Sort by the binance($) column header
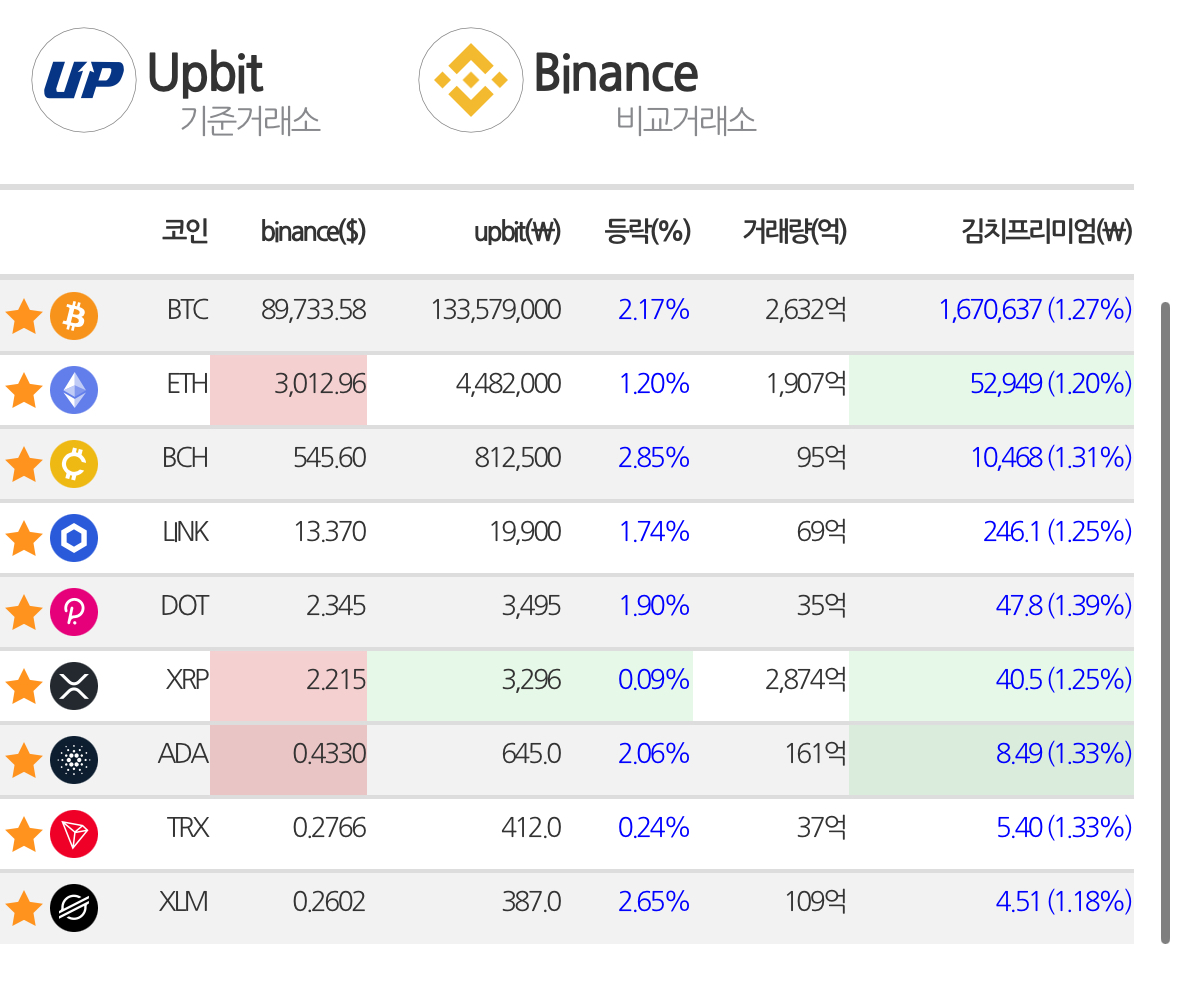This screenshot has height=1003, width=1179. point(313,231)
